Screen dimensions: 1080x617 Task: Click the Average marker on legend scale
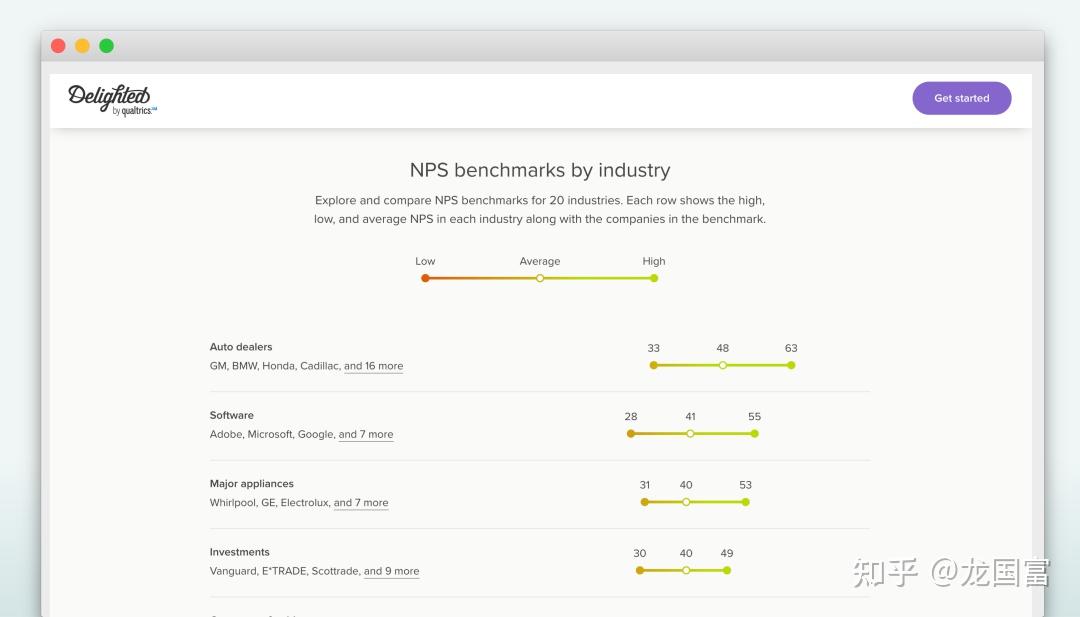coord(540,278)
